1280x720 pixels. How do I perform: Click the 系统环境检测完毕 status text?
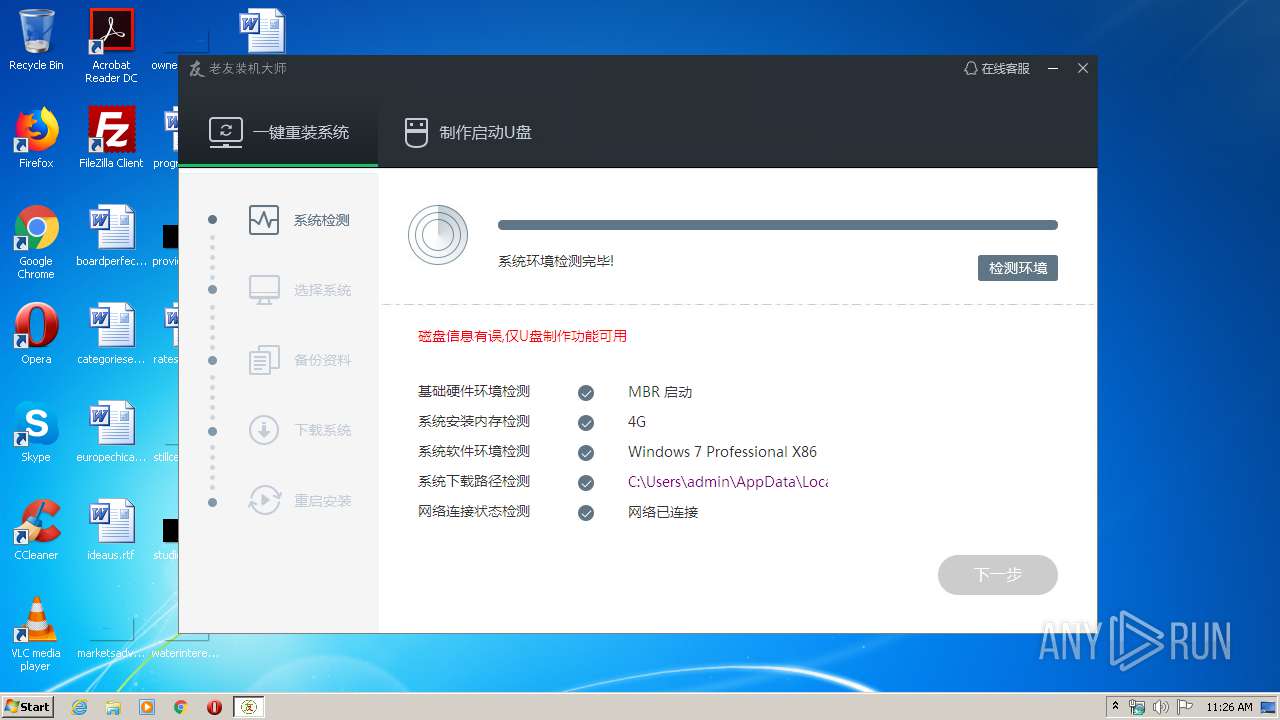(x=556, y=261)
